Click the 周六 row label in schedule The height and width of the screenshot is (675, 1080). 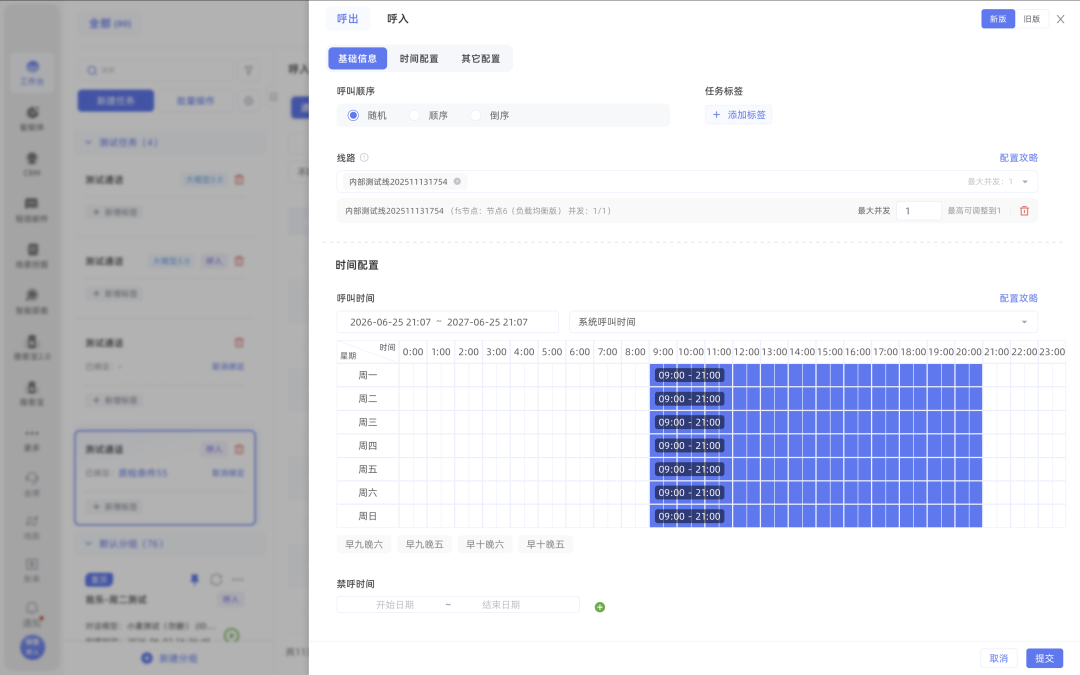[x=368, y=492]
